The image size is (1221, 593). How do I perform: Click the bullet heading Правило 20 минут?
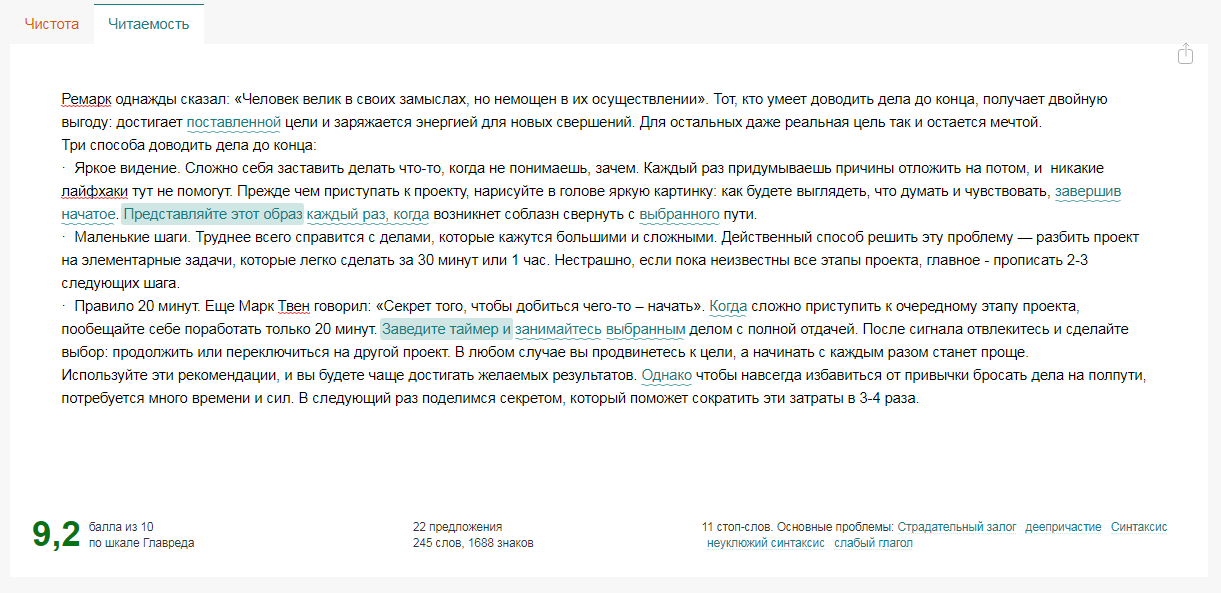tap(136, 306)
